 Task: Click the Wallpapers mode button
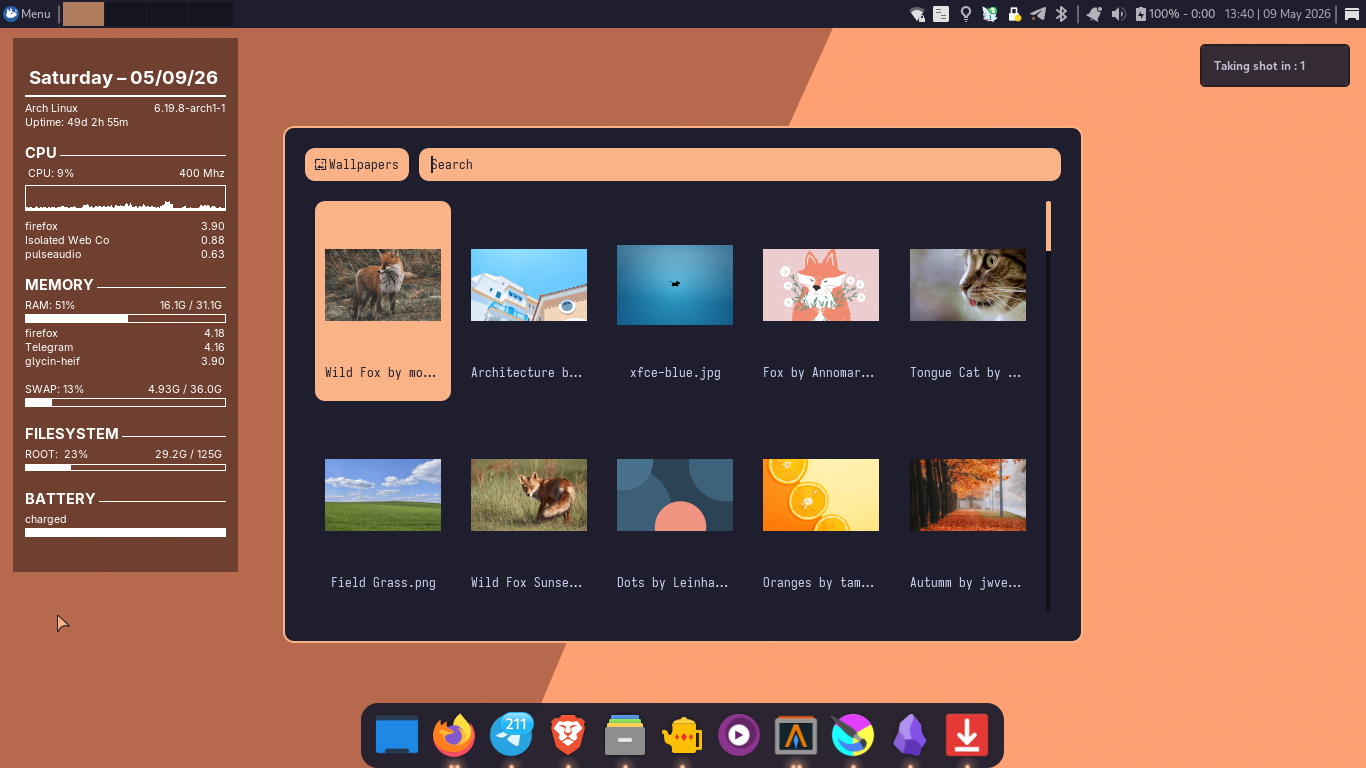coord(357,164)
